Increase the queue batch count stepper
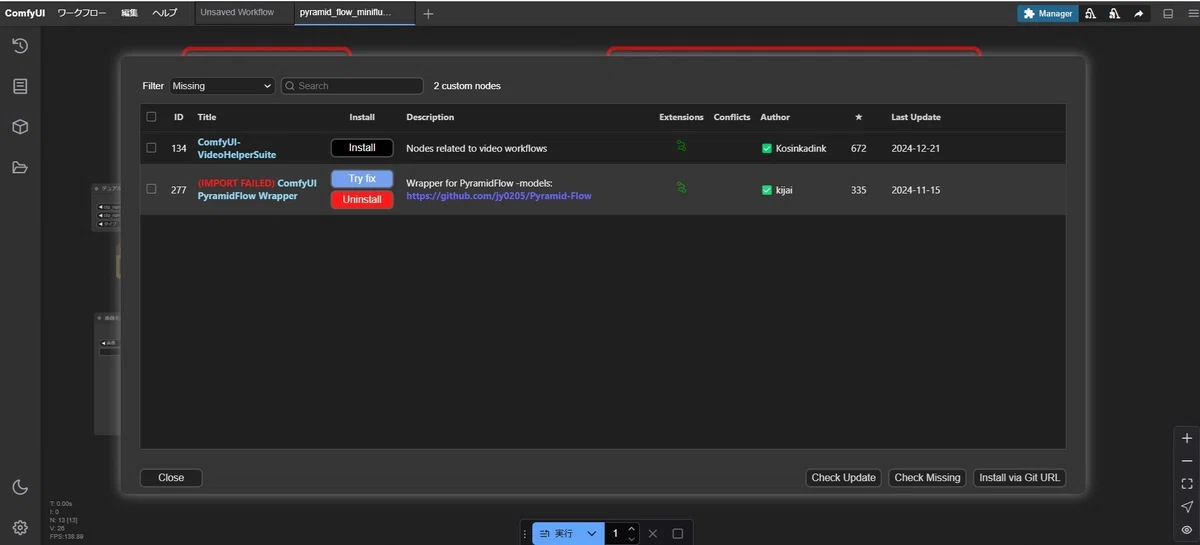The image size is (1200, 545). [x=631, y=529]
